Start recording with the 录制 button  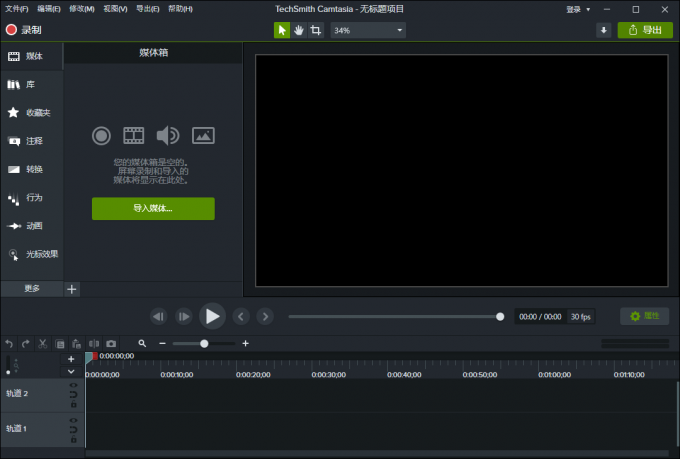(x=23, y=30)
